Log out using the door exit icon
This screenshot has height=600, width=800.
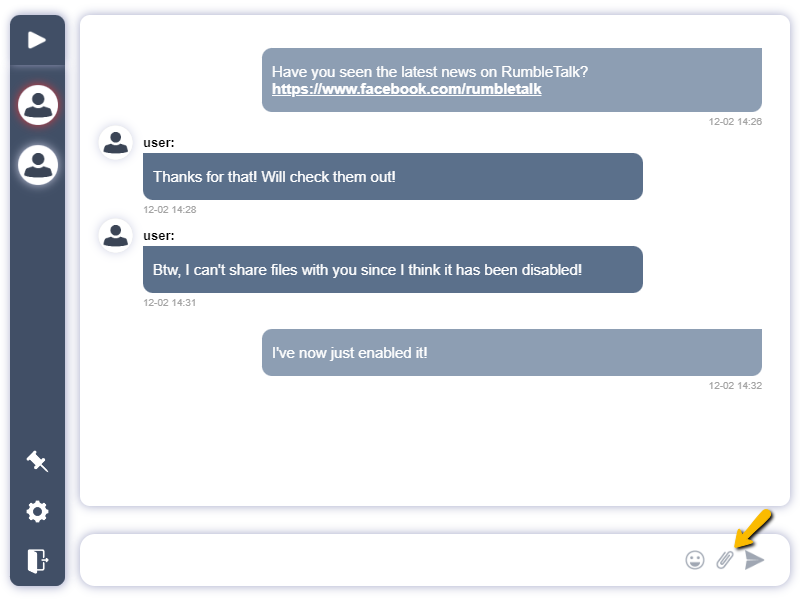(x=37, y=561)
